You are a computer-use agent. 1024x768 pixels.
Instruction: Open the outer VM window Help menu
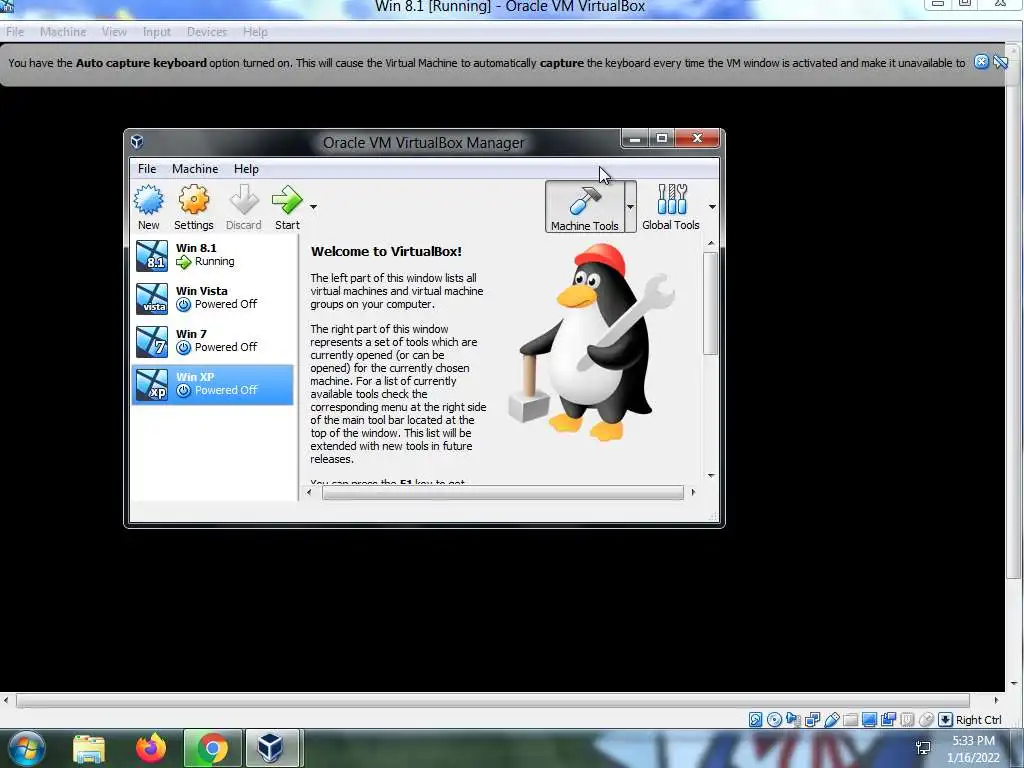coord(255,32)
